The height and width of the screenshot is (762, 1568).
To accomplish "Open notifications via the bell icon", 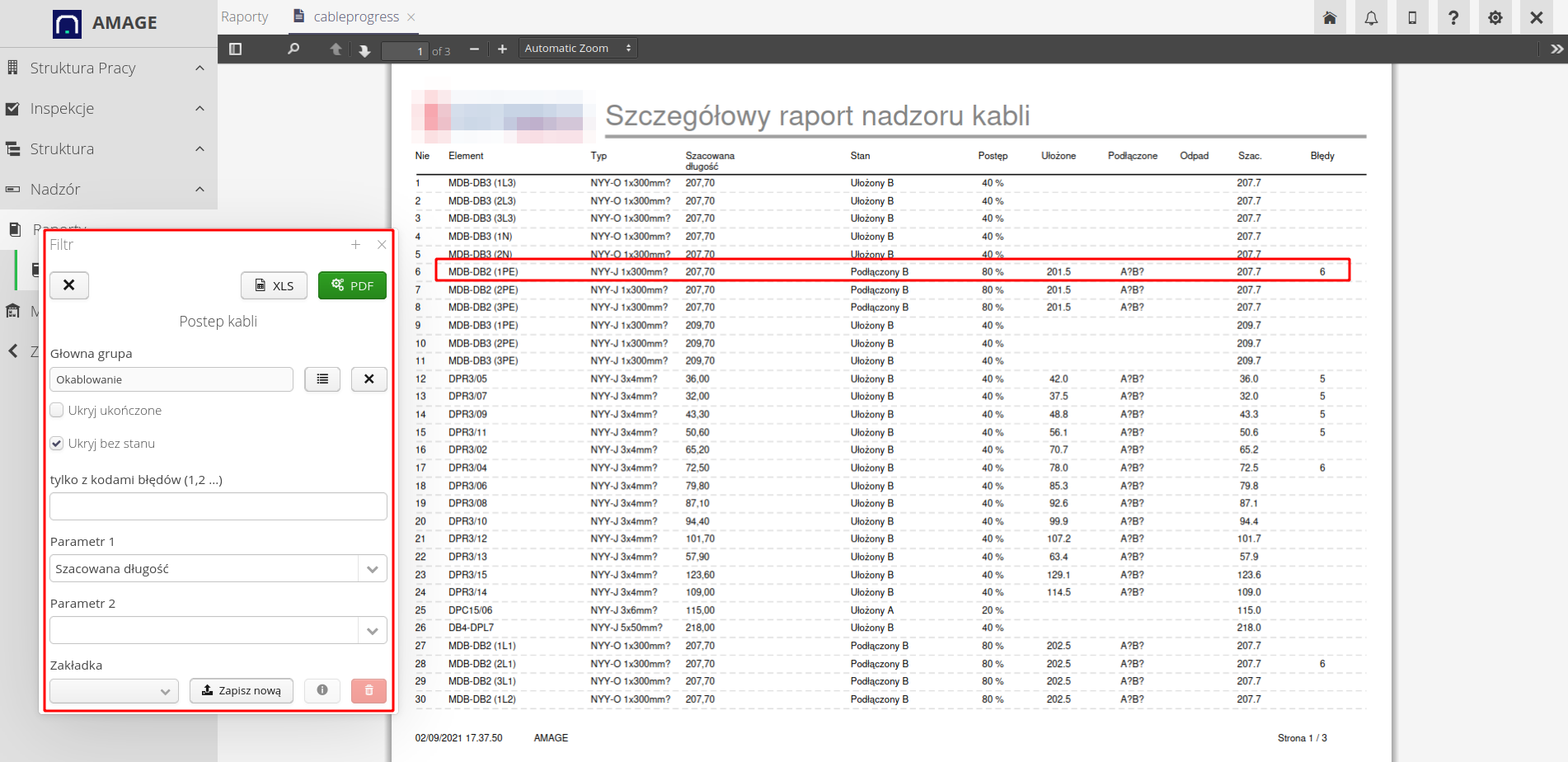I will point(1371,16).
